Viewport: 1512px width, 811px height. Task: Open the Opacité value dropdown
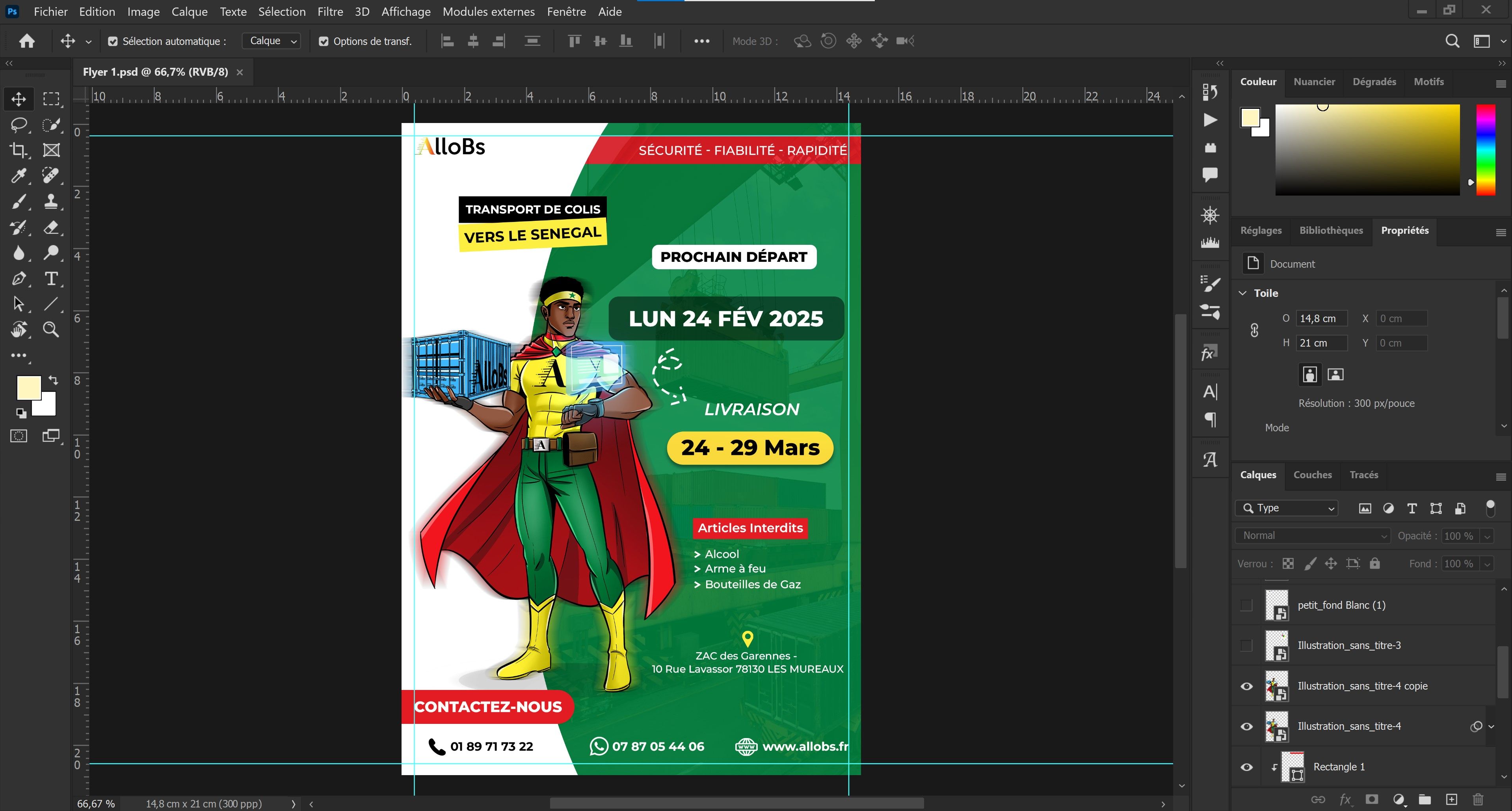1487,535
